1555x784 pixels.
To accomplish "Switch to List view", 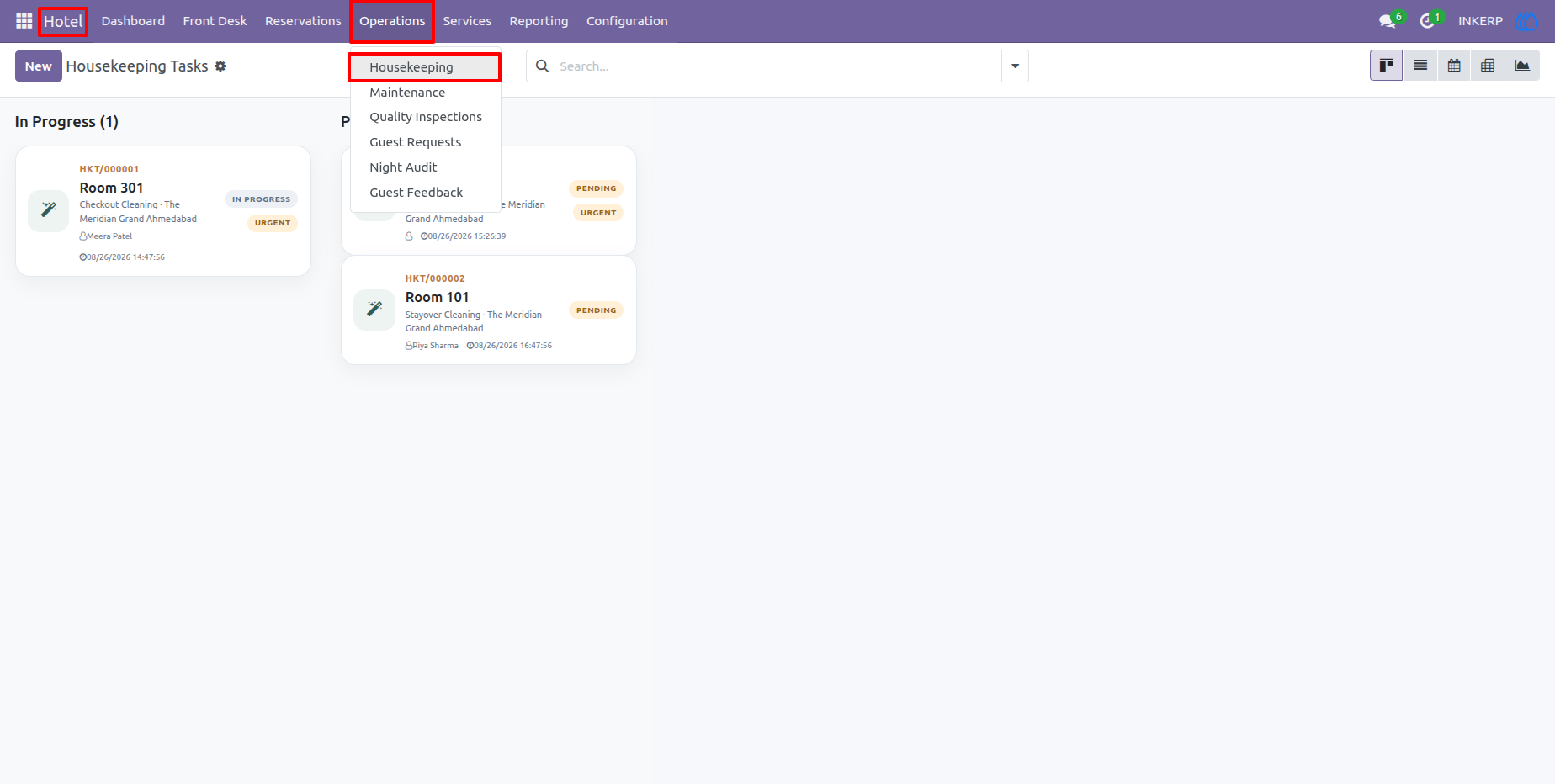I will [x=1420, y=66].
